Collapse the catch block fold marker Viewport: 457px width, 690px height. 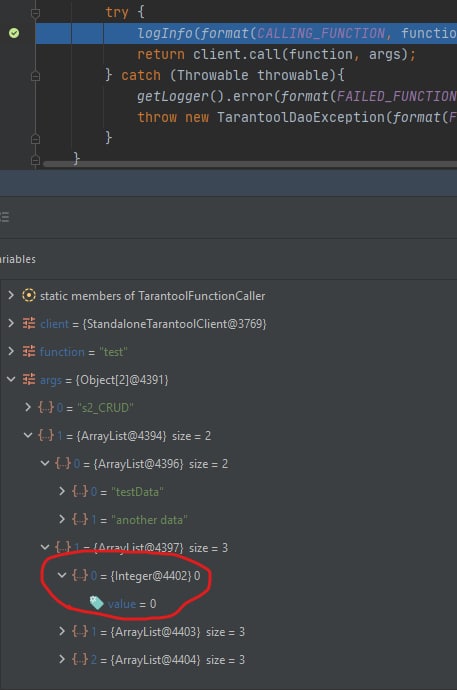(x=36, y=76)
